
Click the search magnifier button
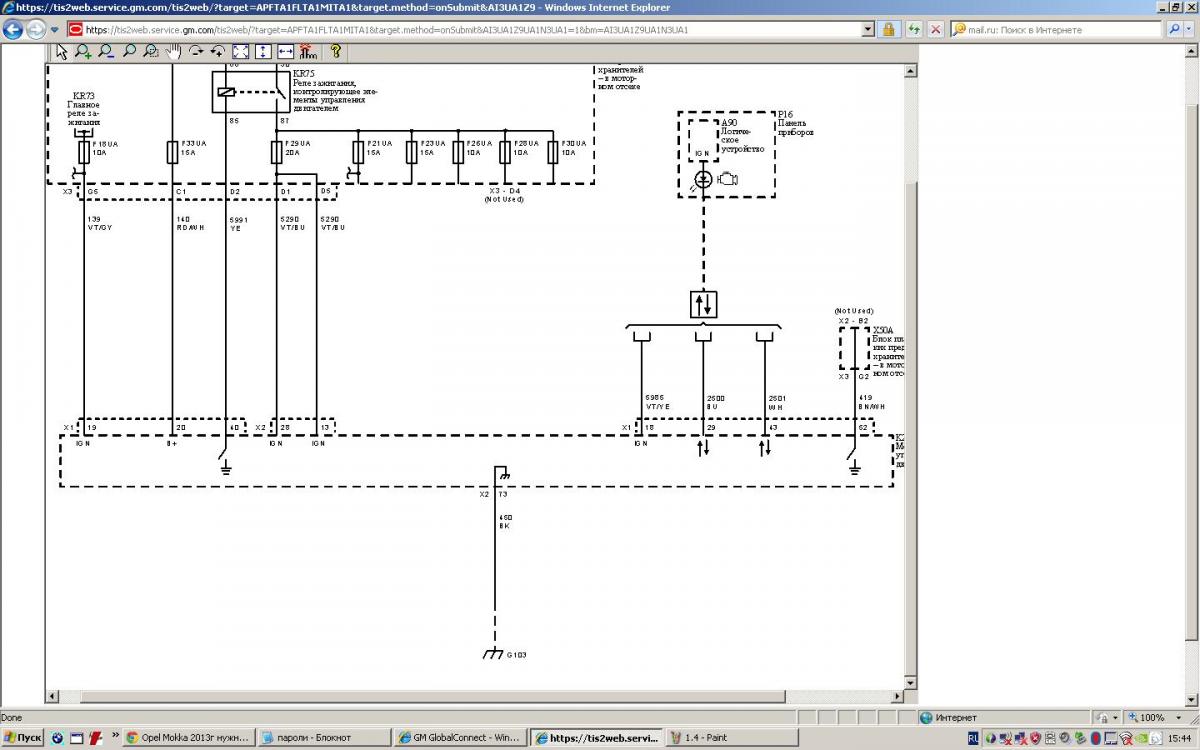[x=1175, y=30]
